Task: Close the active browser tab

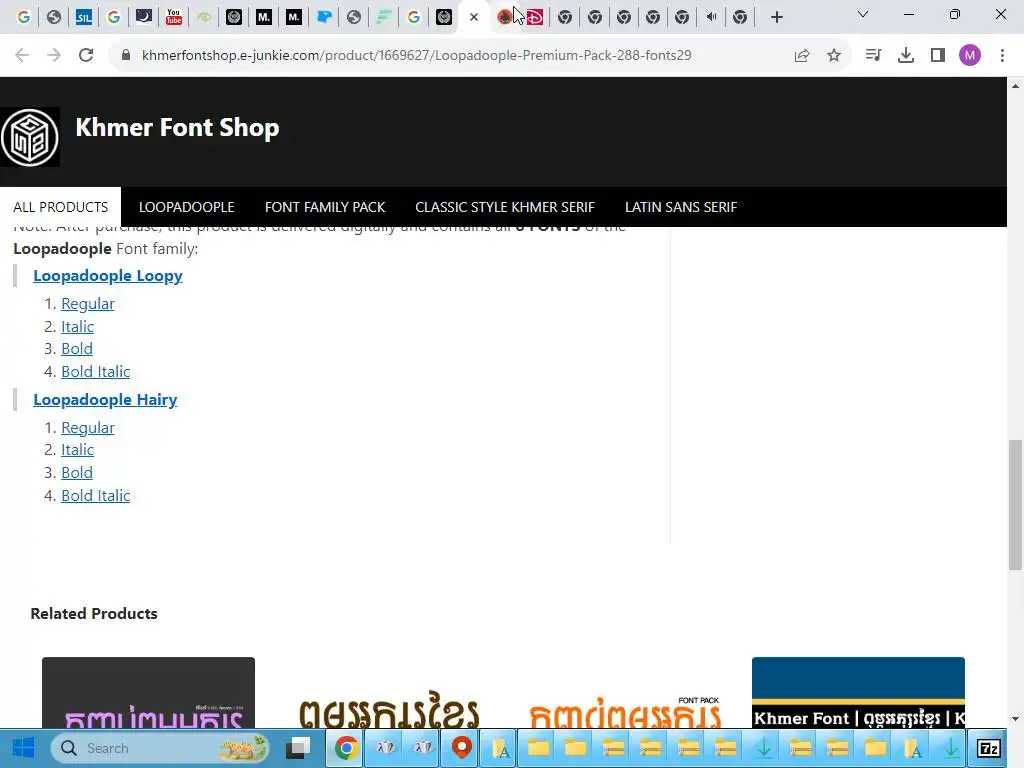Action: coord(474,17)
